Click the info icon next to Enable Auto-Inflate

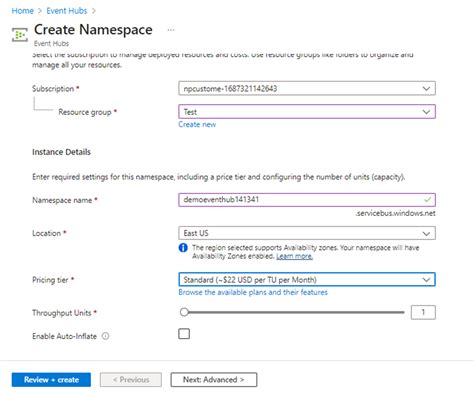click(x=105, y=336)
